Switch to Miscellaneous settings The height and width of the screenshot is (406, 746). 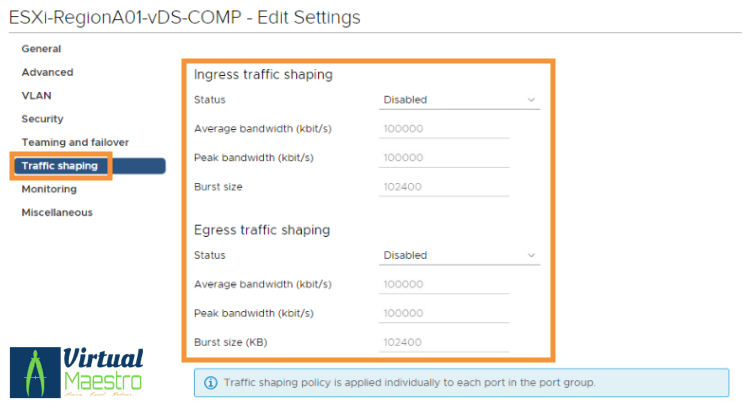[x=57, y=212]
